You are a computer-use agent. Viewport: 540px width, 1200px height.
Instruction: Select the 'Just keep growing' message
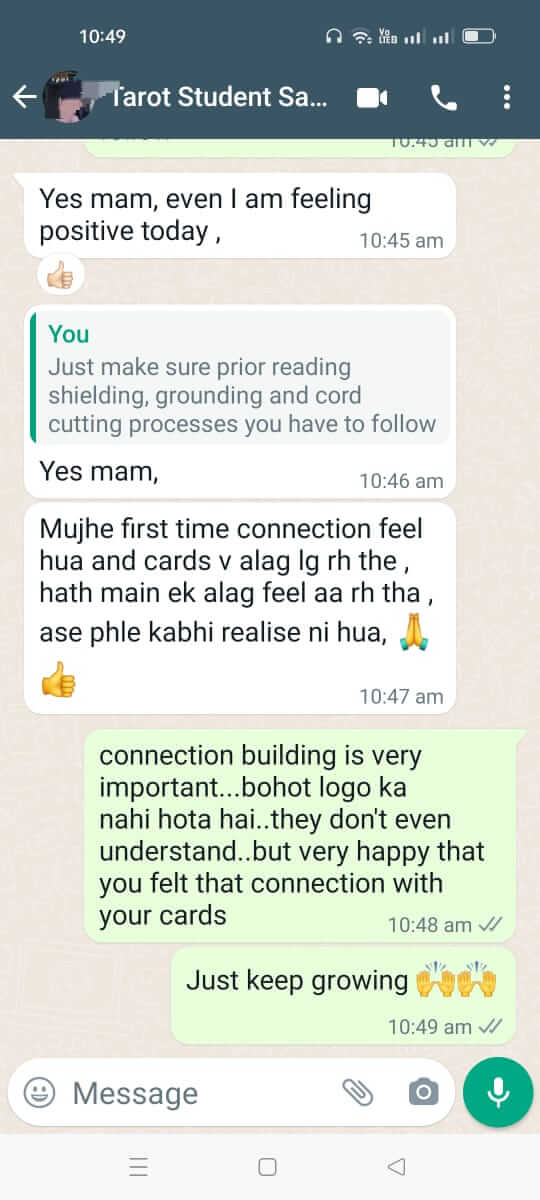click(344, 995)
